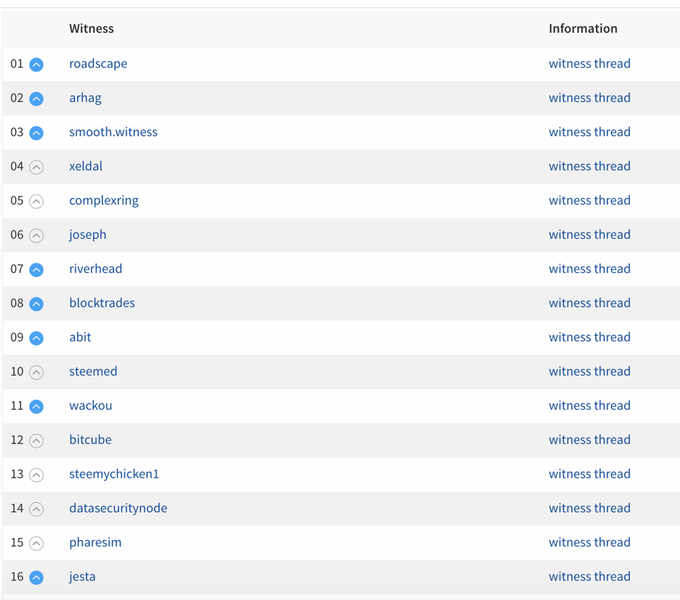Open the wackou witness profile link

click(x=91, y=406)
